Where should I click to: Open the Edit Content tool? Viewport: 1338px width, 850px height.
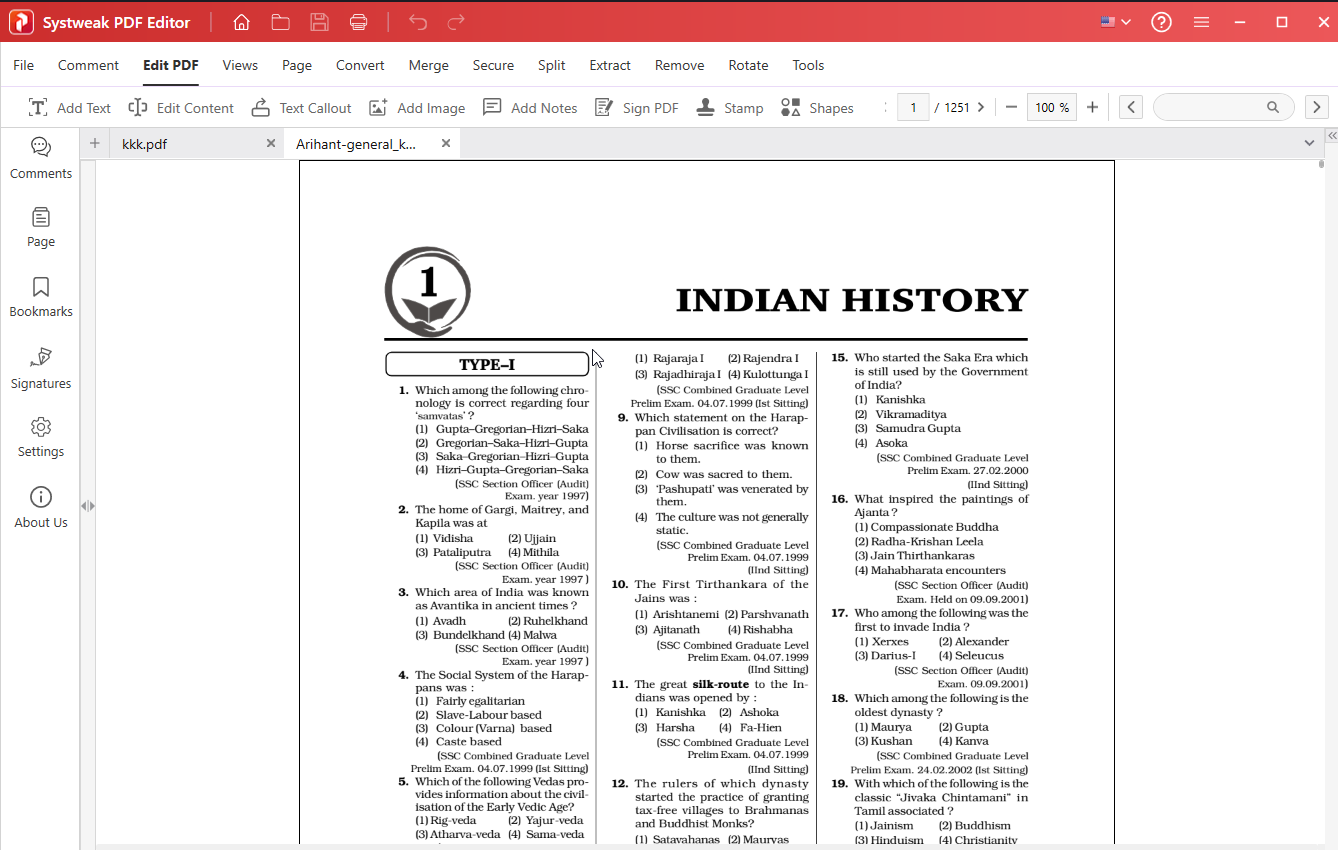pos(181,107)
